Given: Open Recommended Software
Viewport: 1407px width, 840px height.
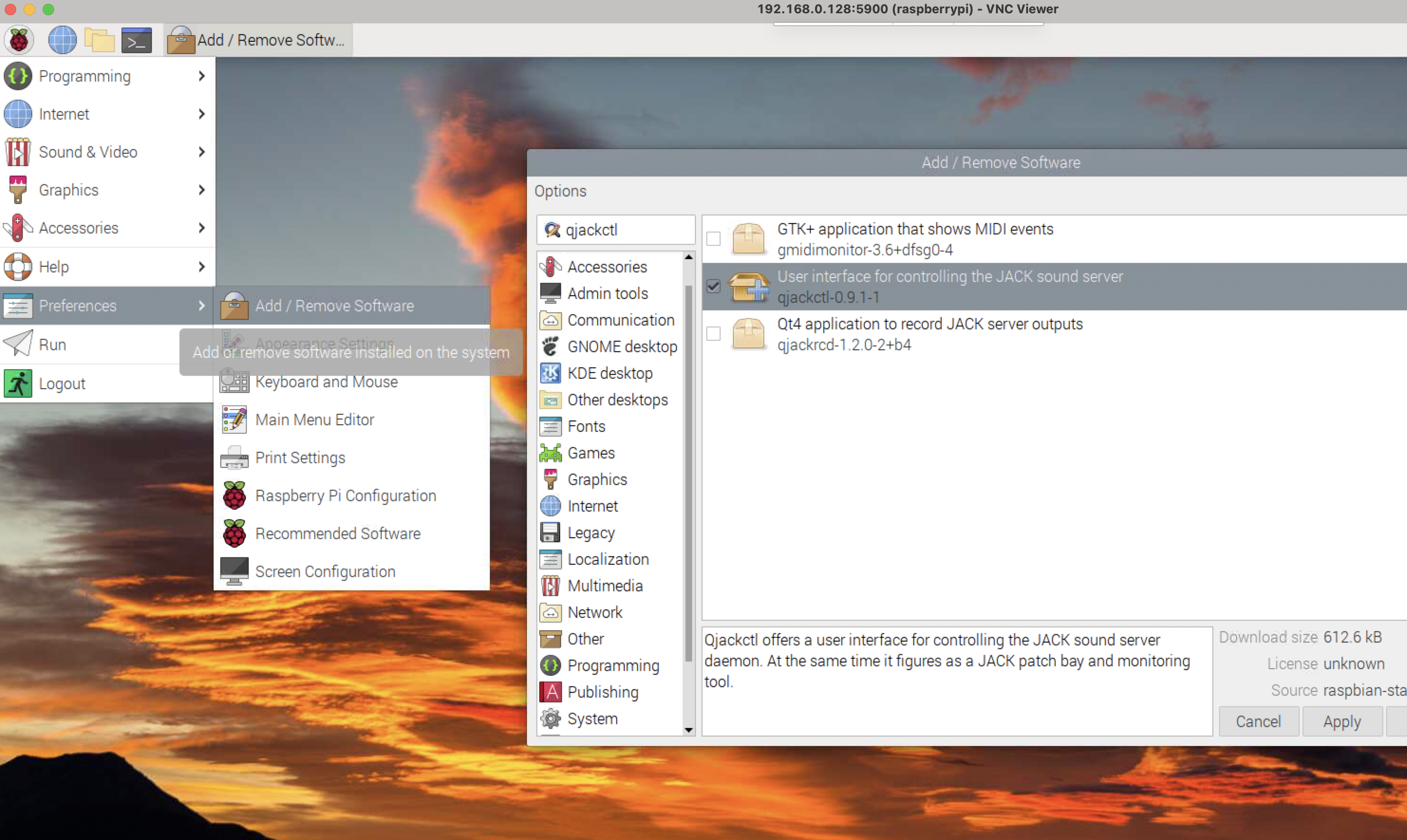Looking at the screenshot, I should [352, 534].
